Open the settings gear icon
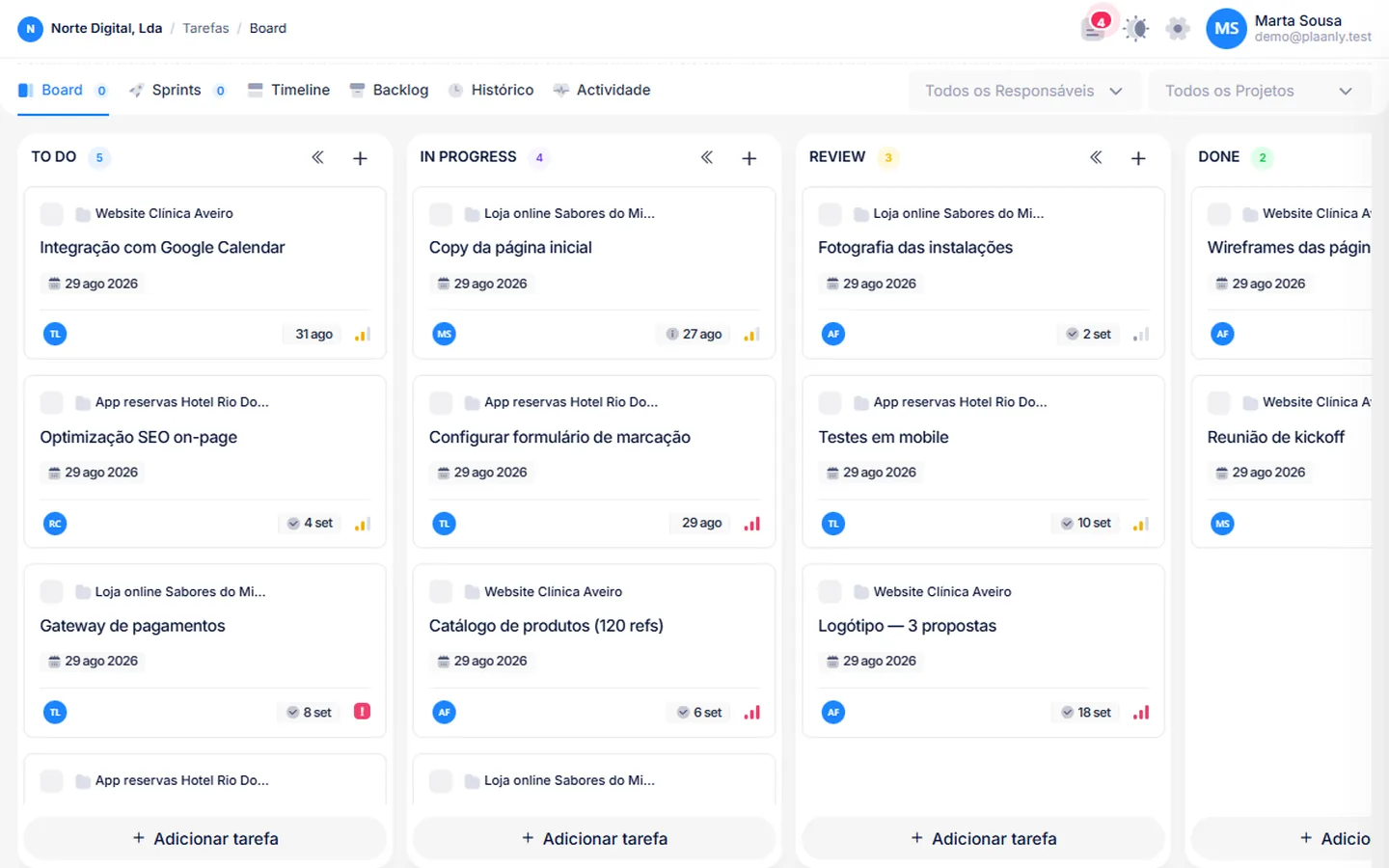 [1178, 28]
